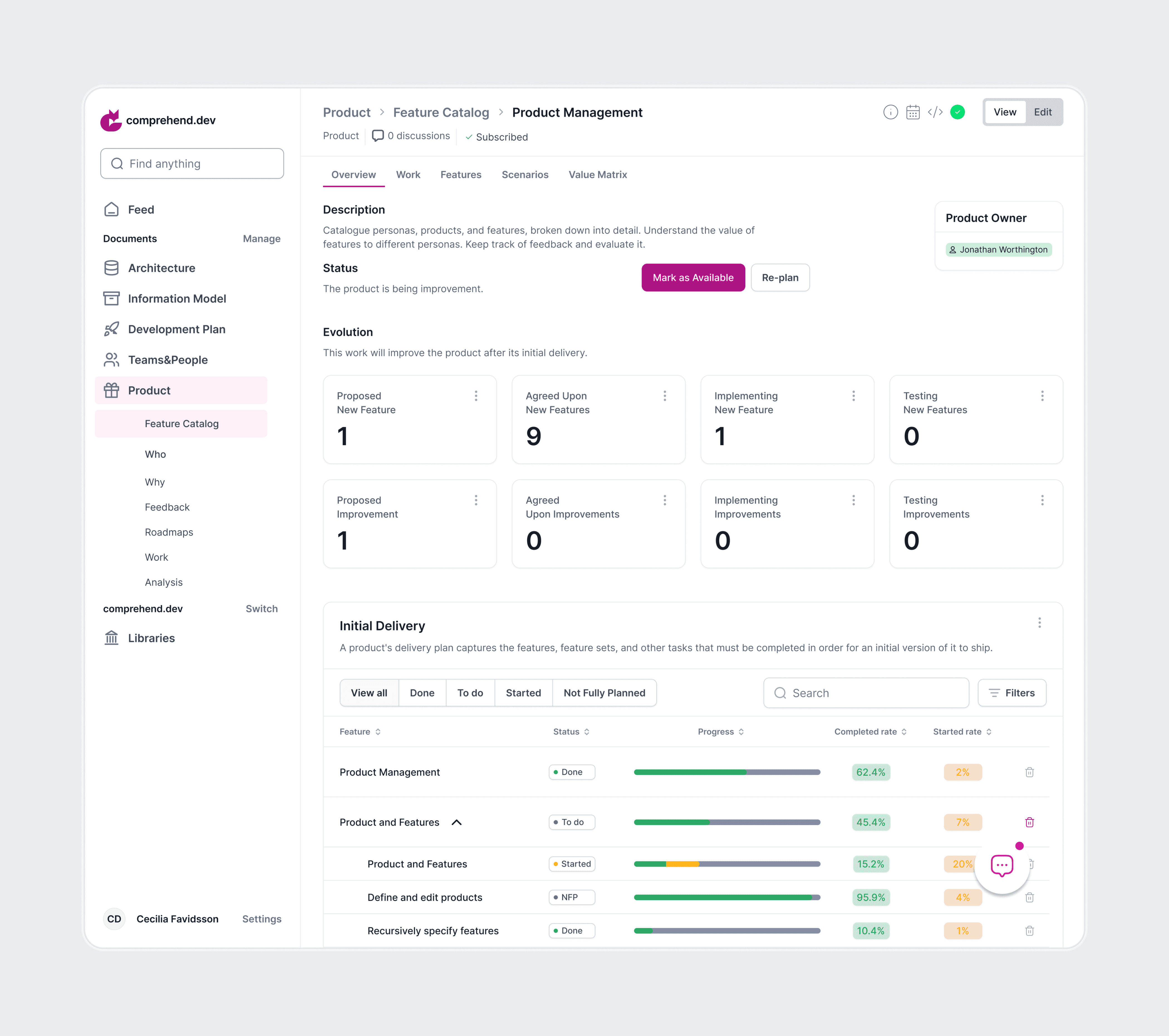The image size is (1169, 1036).
Task: Click Product Management progress bar
Action: click(x=726, y=772)
